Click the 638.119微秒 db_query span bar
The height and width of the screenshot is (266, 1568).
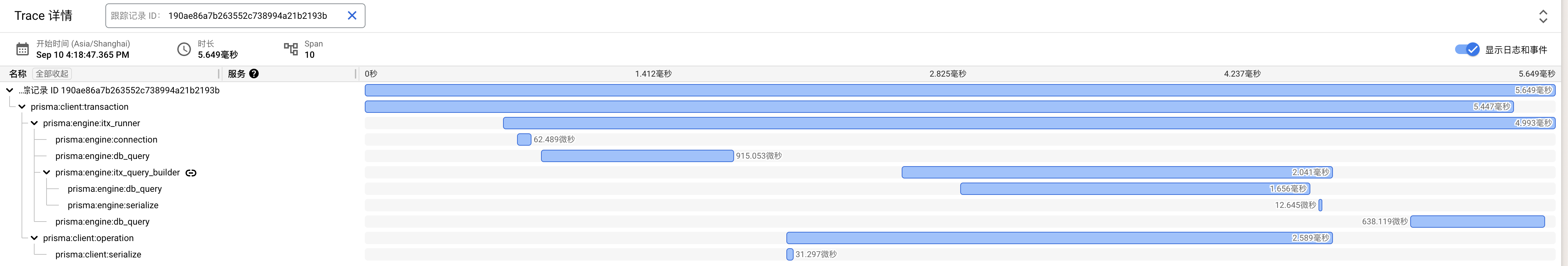1477,222
